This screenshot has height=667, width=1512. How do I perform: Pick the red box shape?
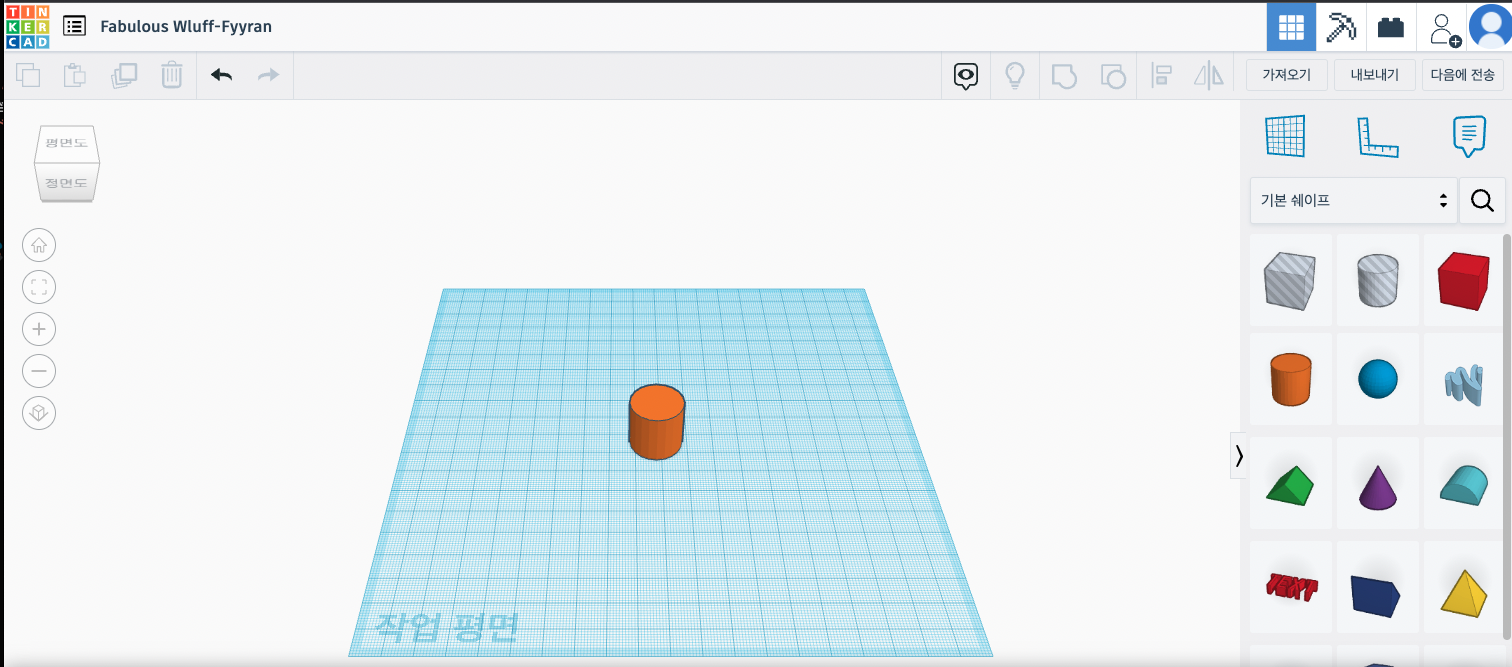[x=1464, y=279]
